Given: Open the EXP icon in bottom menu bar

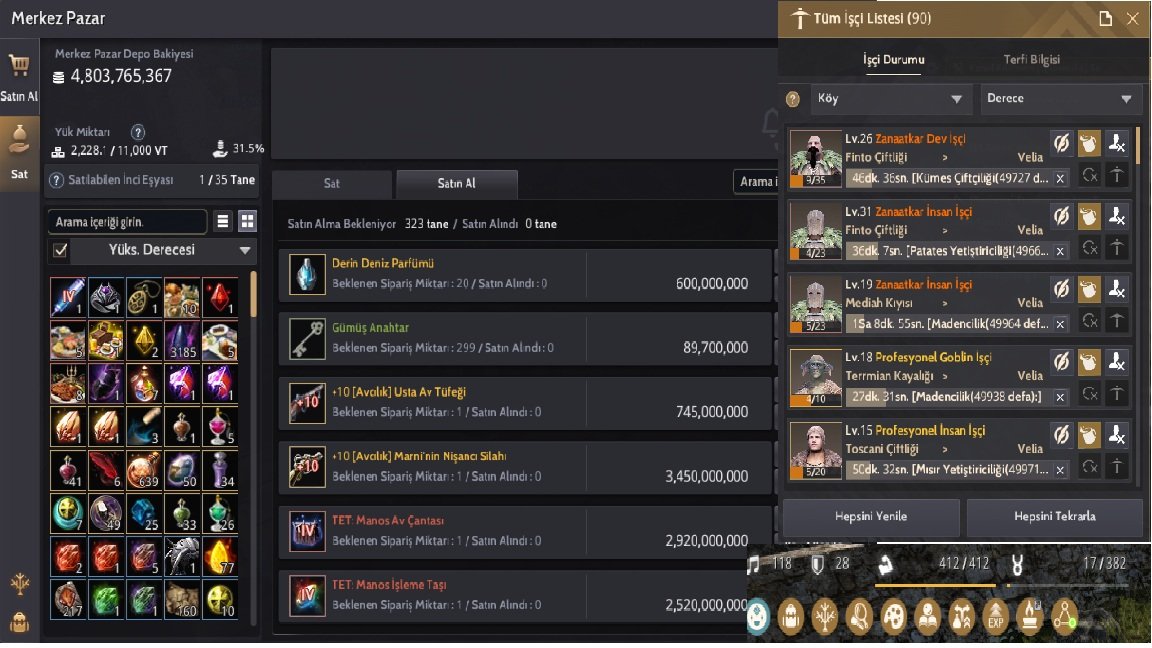Looking at the screenshot, I should click(x=996, y=615).
